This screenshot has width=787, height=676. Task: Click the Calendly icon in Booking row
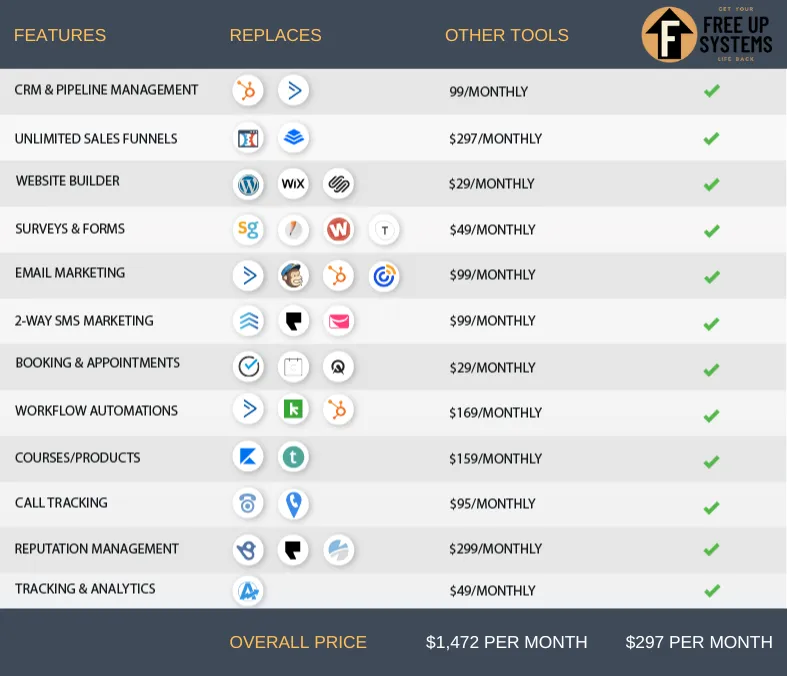pyautogui.click(x=248, y=367)
